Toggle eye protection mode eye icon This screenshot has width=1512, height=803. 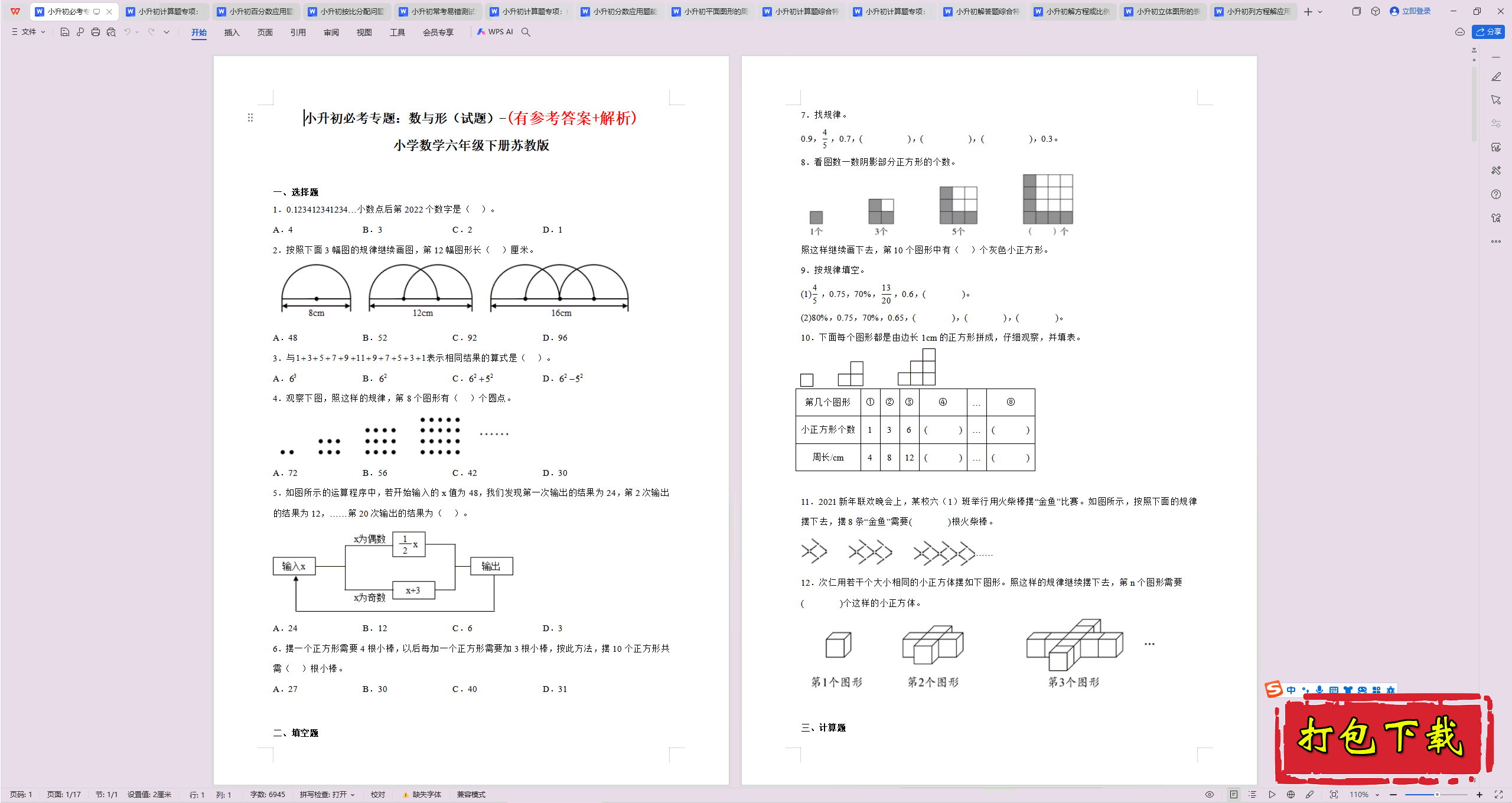[1210, 795]
